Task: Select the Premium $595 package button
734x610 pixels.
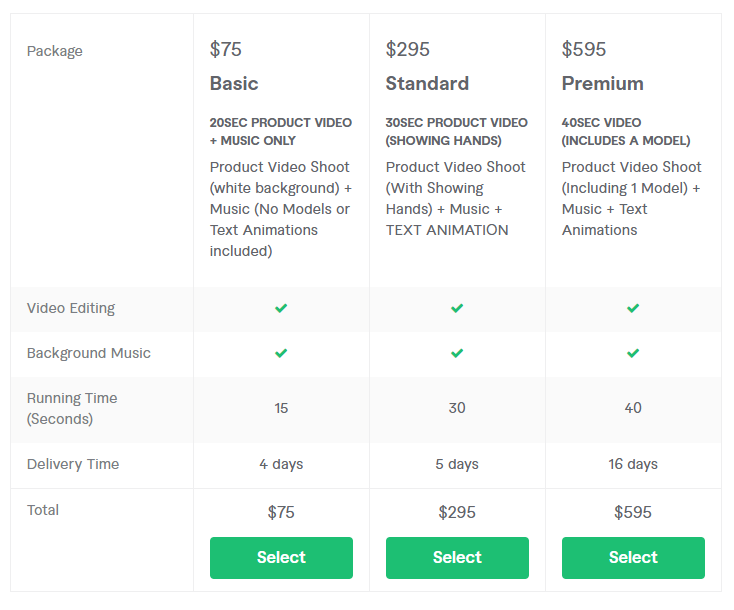Action: [633, 558]
